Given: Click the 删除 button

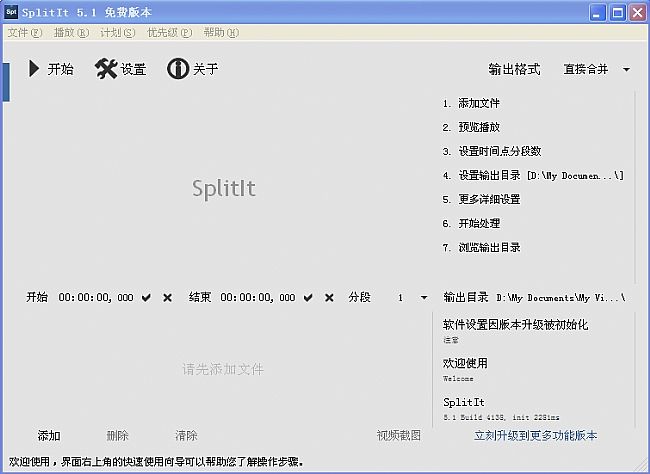Looking at the screenshot, I should (117, 435).
